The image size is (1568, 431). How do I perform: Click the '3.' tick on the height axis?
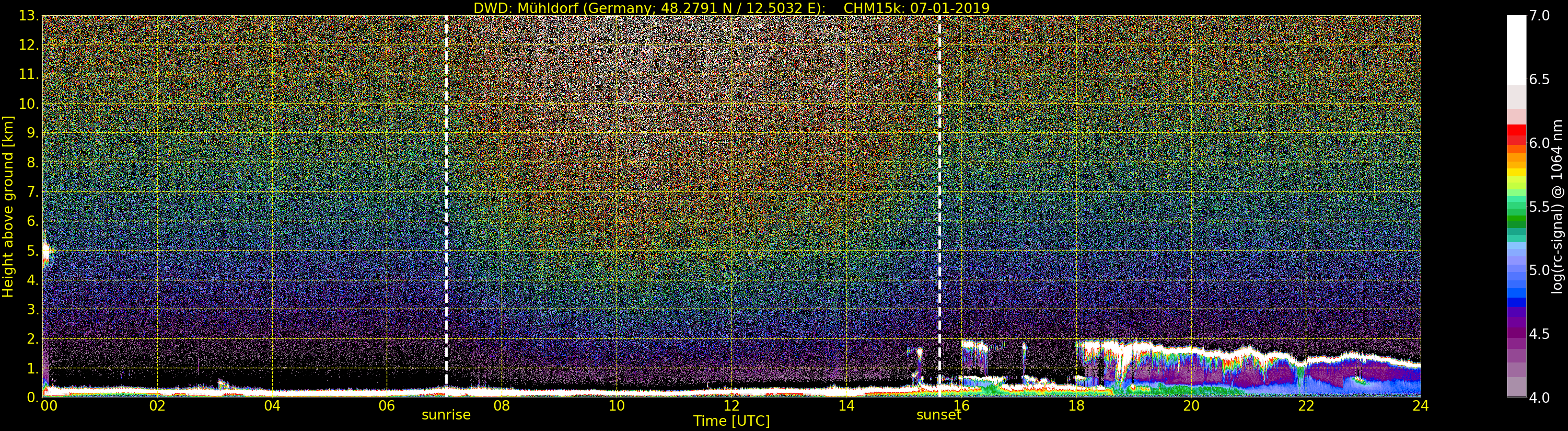(32, 309)
